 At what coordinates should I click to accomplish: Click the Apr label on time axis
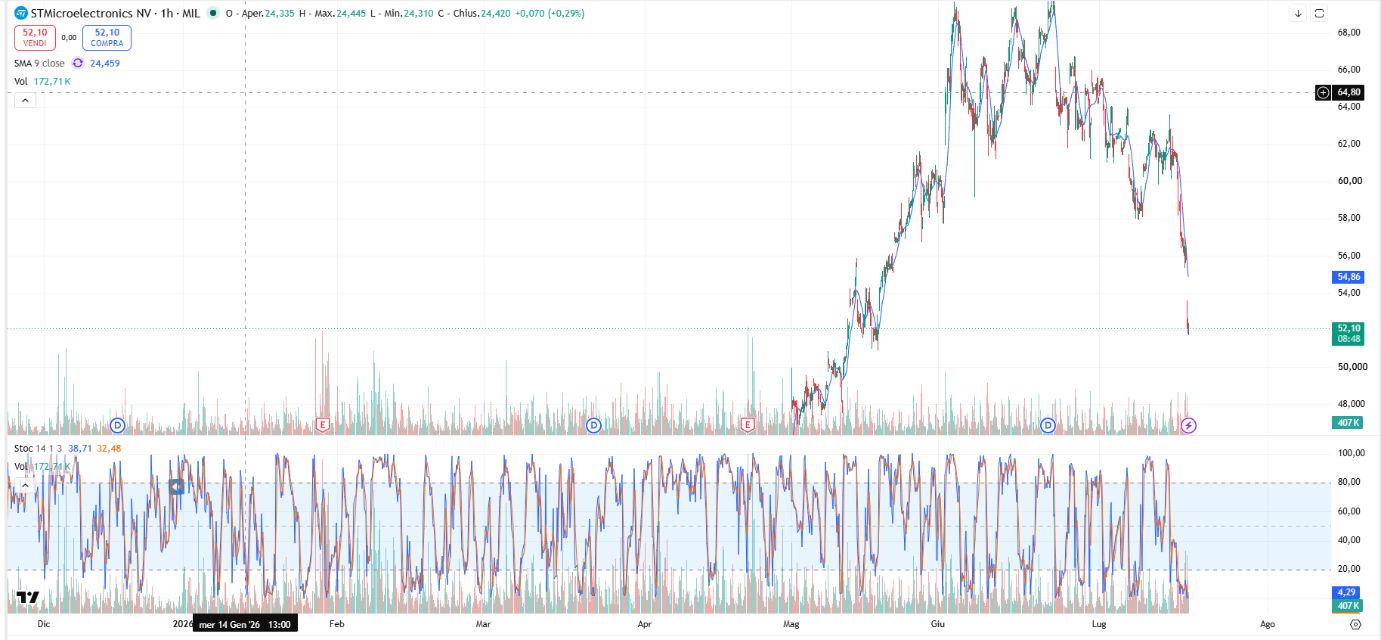point(645,624)
